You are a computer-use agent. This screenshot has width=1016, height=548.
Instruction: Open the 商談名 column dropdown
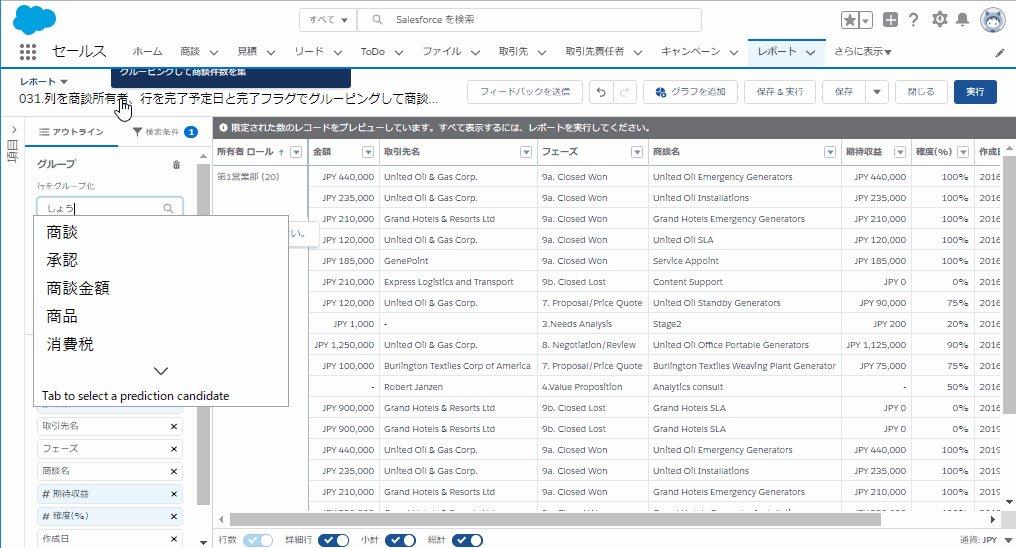point(830,152)
